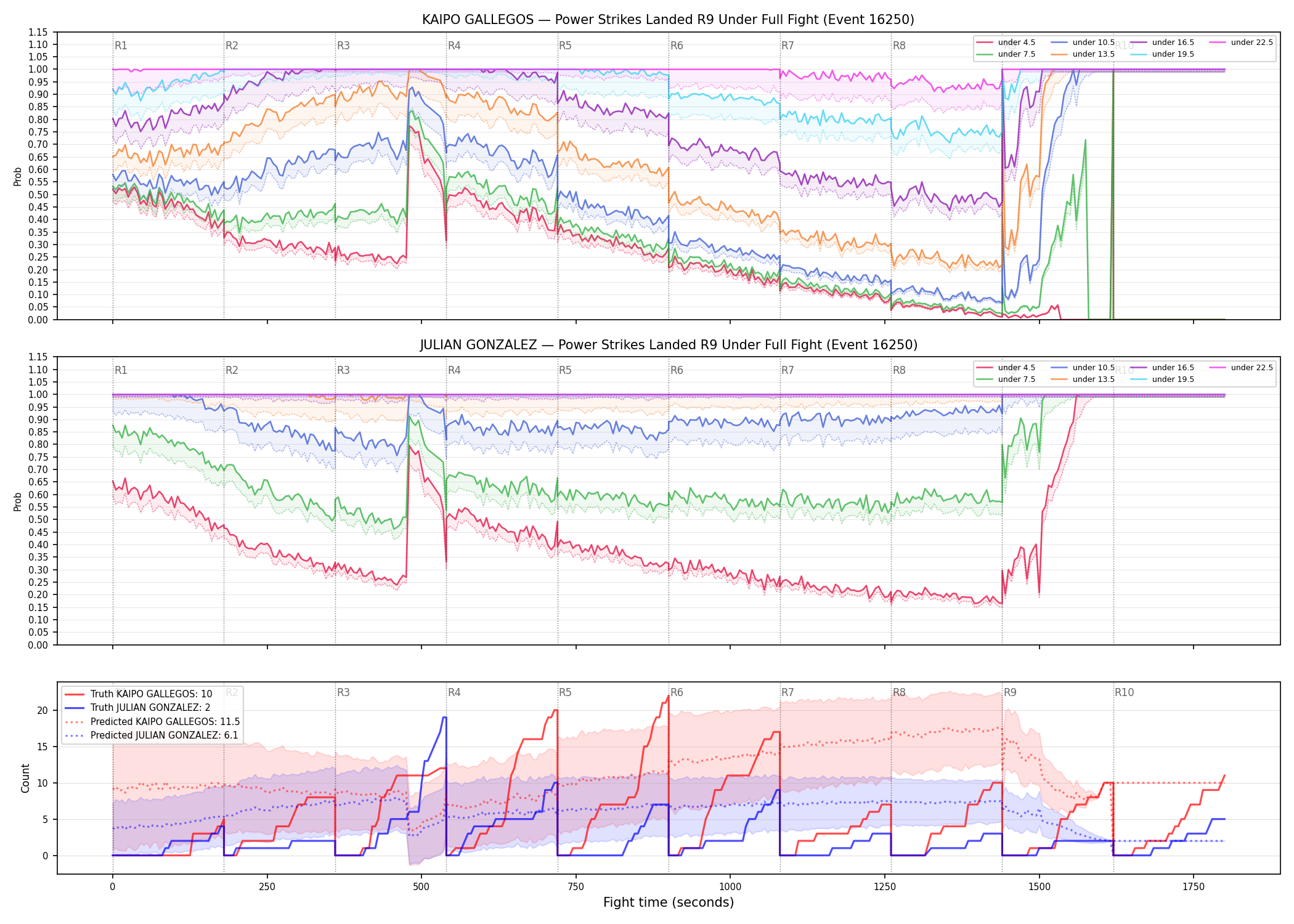
Task: Click the KAIPO GALLEGOS chart title
Action: pyautogui.click(x=668, y=20)
